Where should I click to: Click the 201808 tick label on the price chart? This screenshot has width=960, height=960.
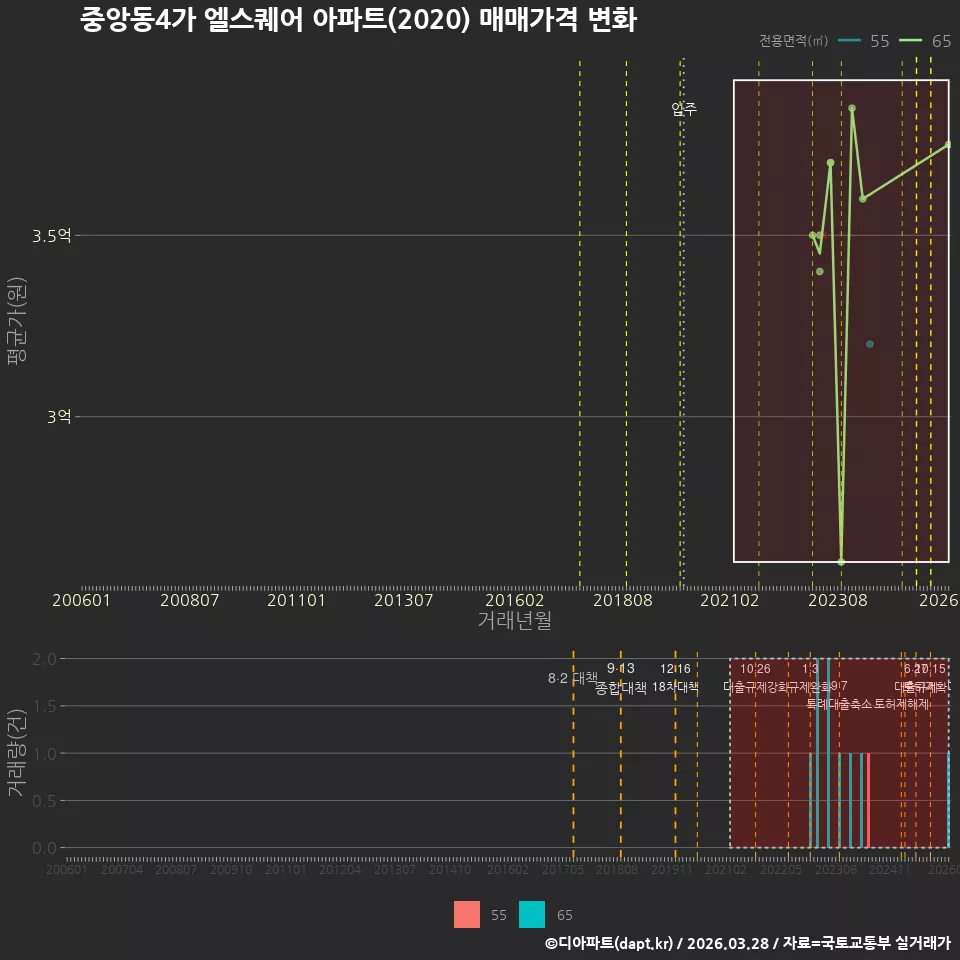(x=623, y=600)
